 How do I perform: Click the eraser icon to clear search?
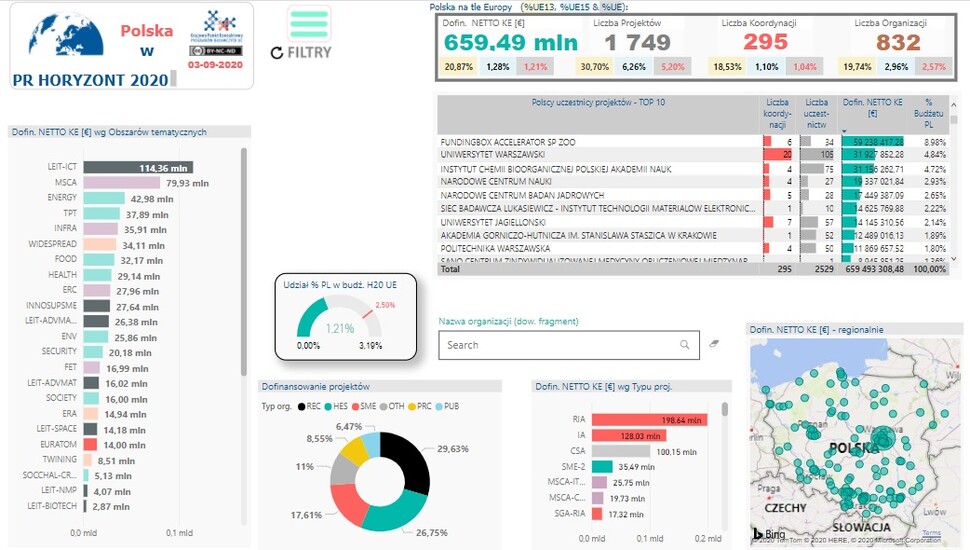[x=714, y=344]
